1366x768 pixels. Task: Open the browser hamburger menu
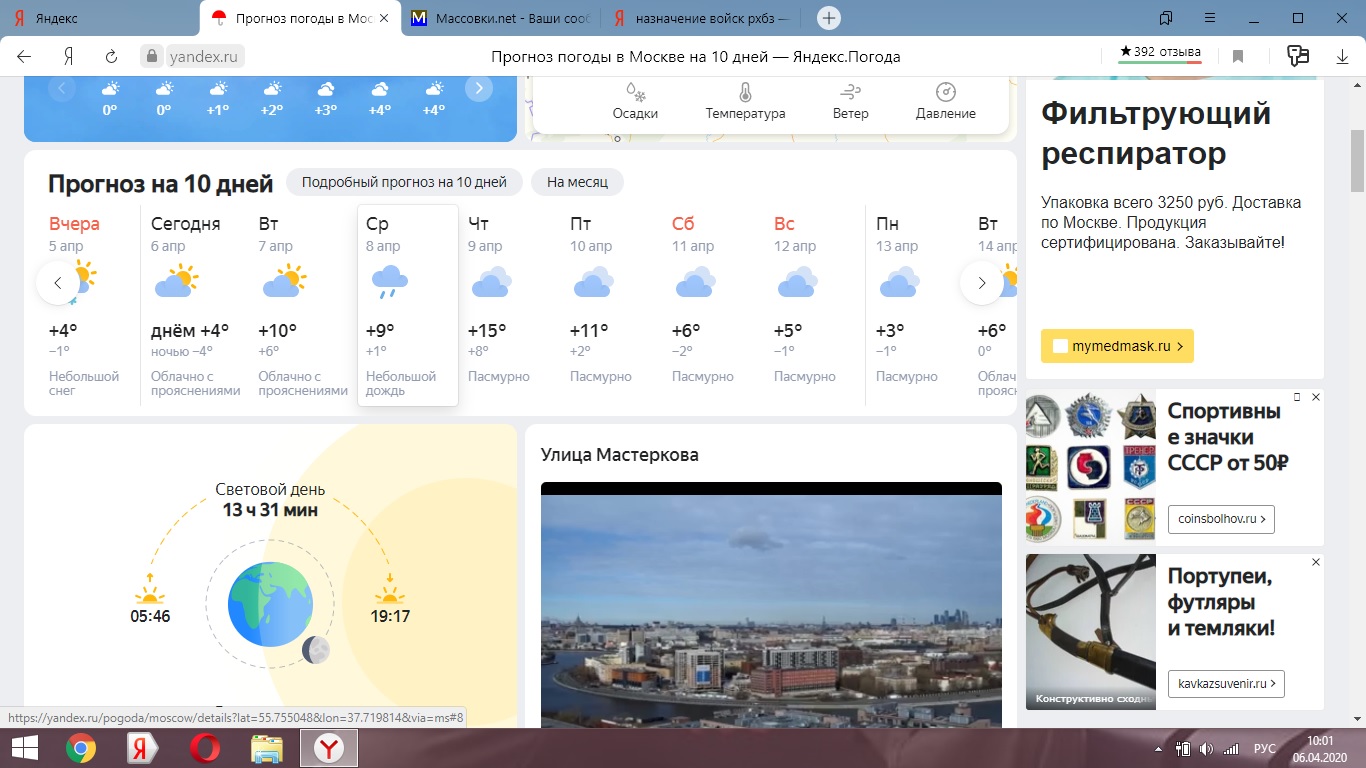[x=1209, y=18]
